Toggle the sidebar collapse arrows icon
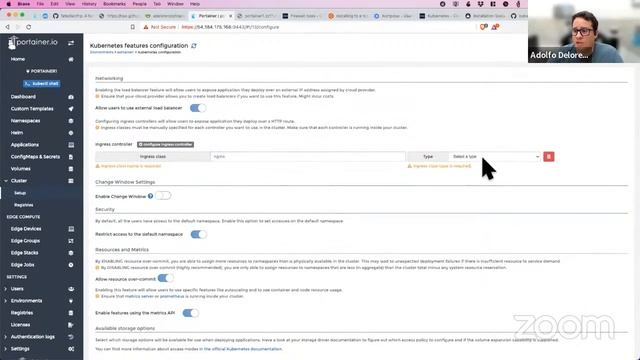Screen dimensions: 640x360 71,43
